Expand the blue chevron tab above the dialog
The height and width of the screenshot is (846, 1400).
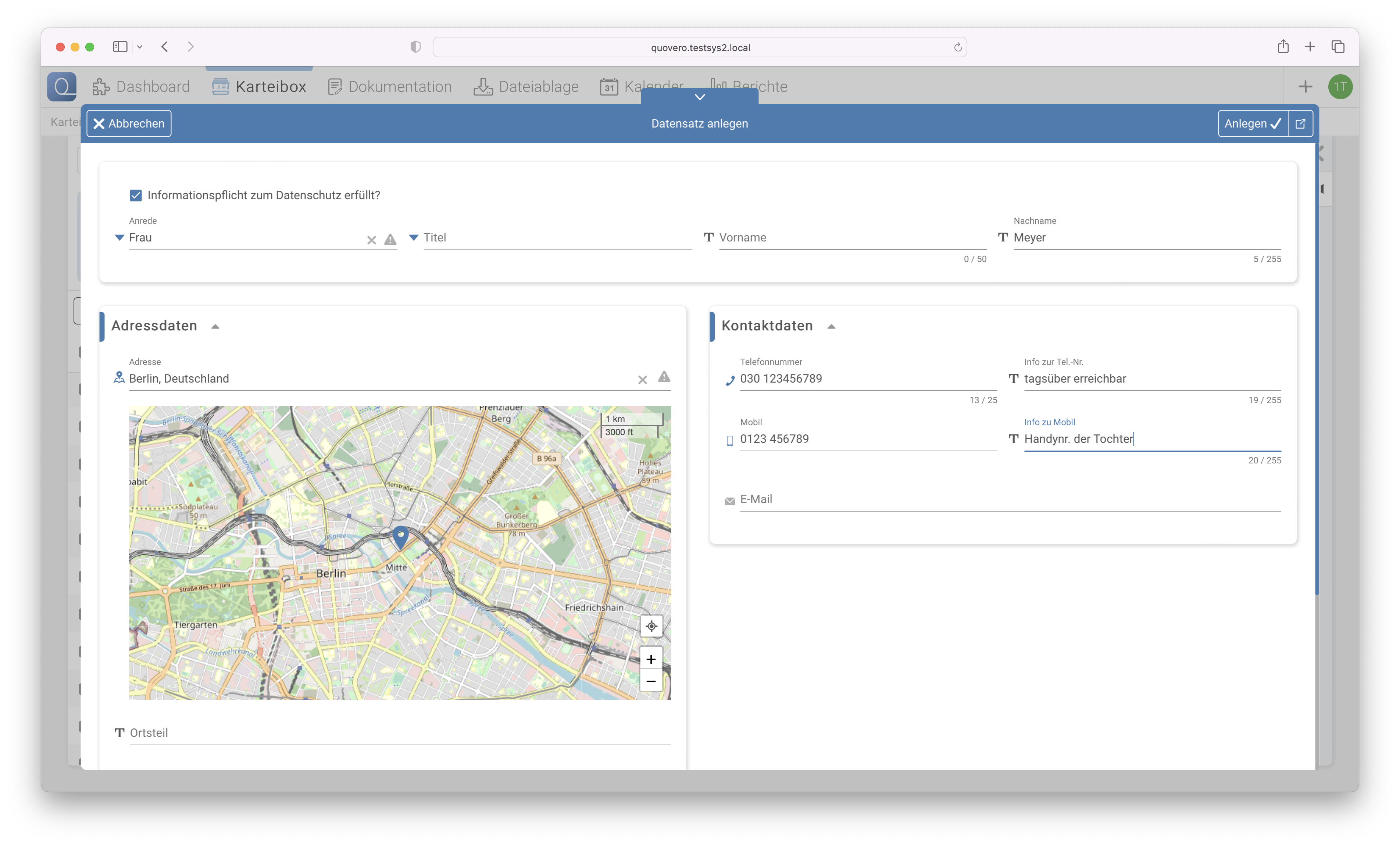coord(699,97)
